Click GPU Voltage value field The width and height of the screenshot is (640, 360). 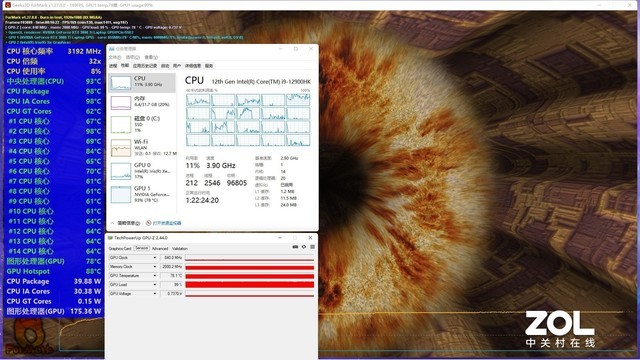click(171, 293)
